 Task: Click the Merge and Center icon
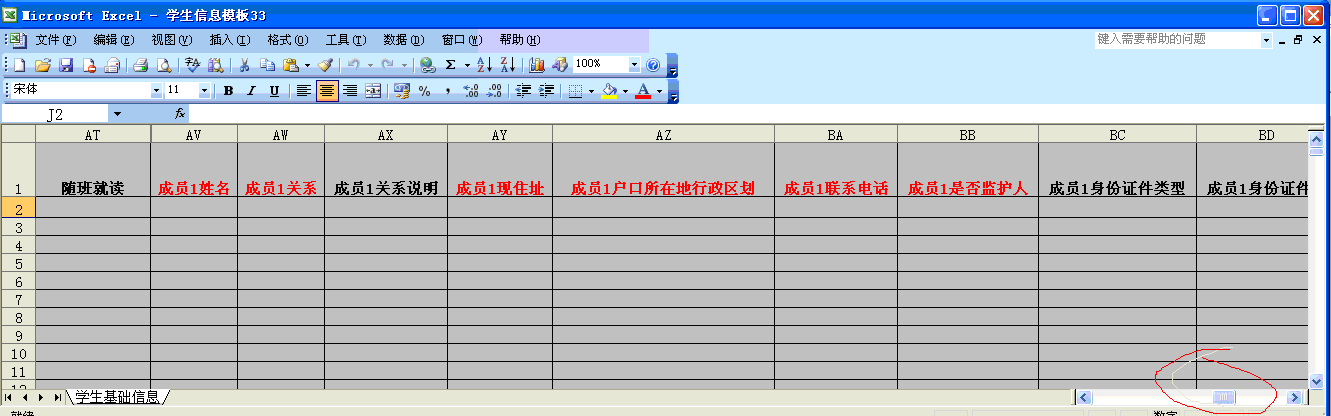pyautogui.click(x=373, y=91)
